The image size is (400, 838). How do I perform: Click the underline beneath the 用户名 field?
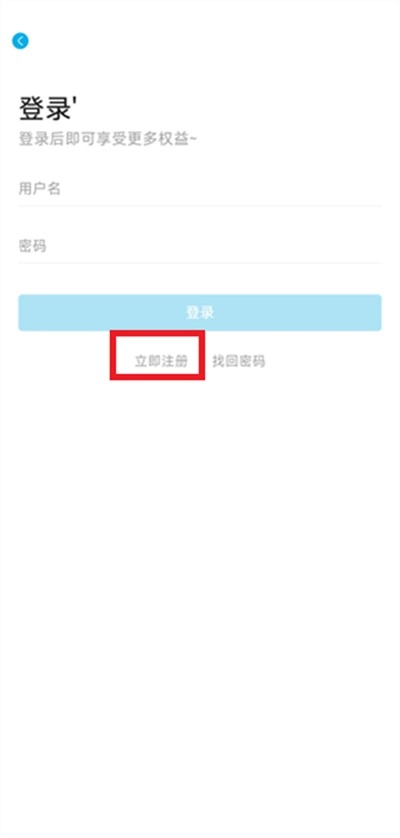200,205
